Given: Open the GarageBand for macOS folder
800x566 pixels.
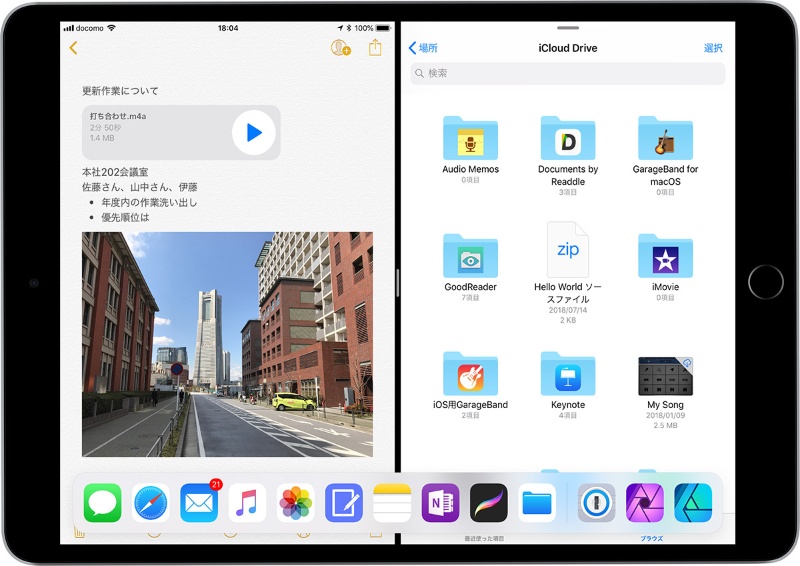Looking at the screenshot, I should pos(665,139).
